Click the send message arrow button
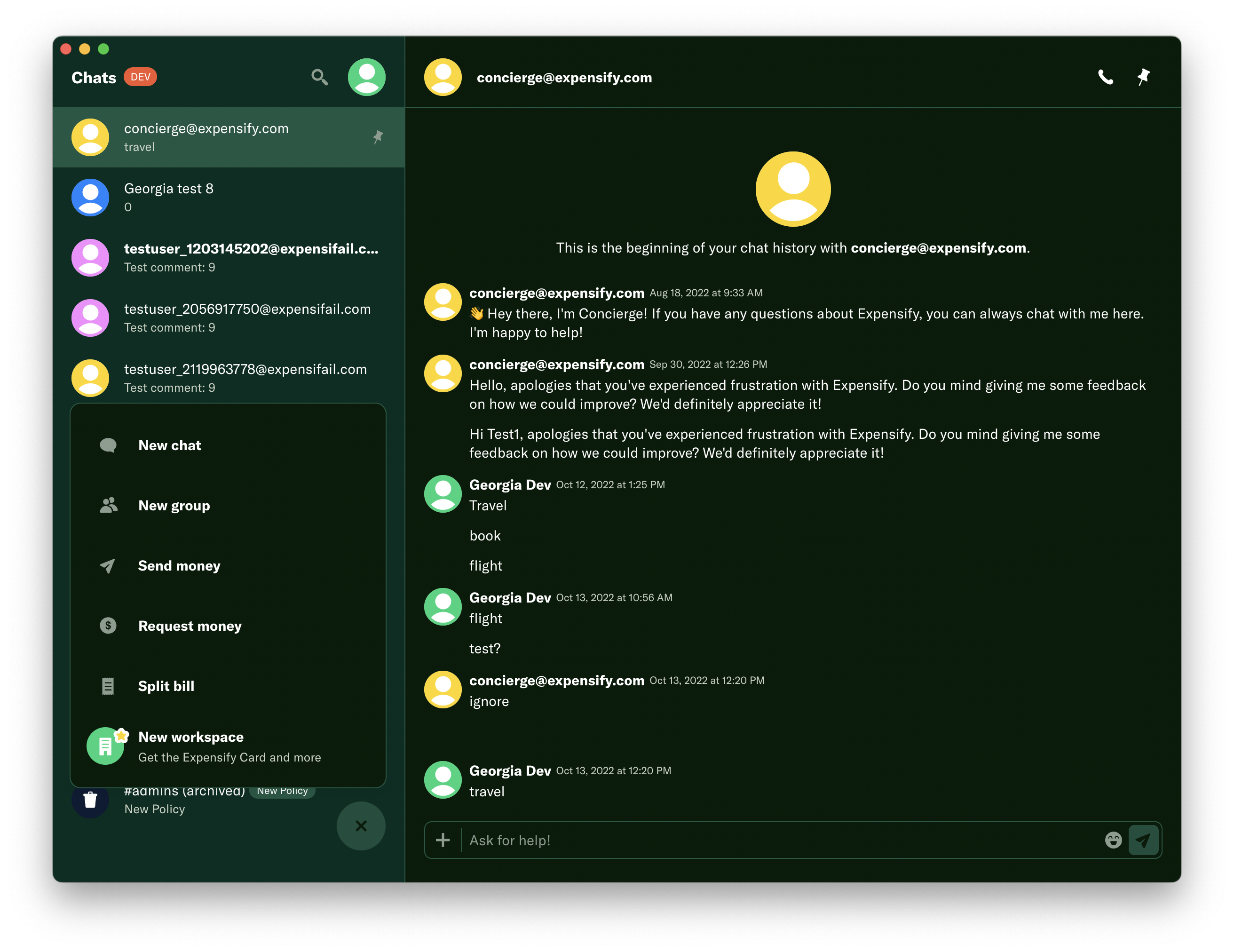Screen dimensions: 1234x952 pos(1143,840)
